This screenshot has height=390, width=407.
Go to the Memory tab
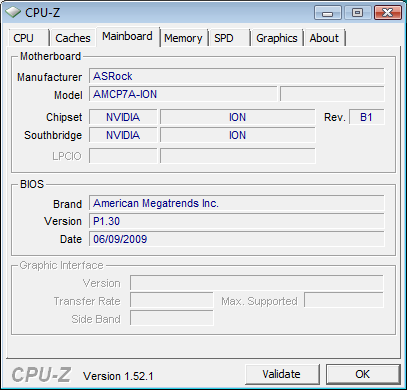[x=183, y=38]
